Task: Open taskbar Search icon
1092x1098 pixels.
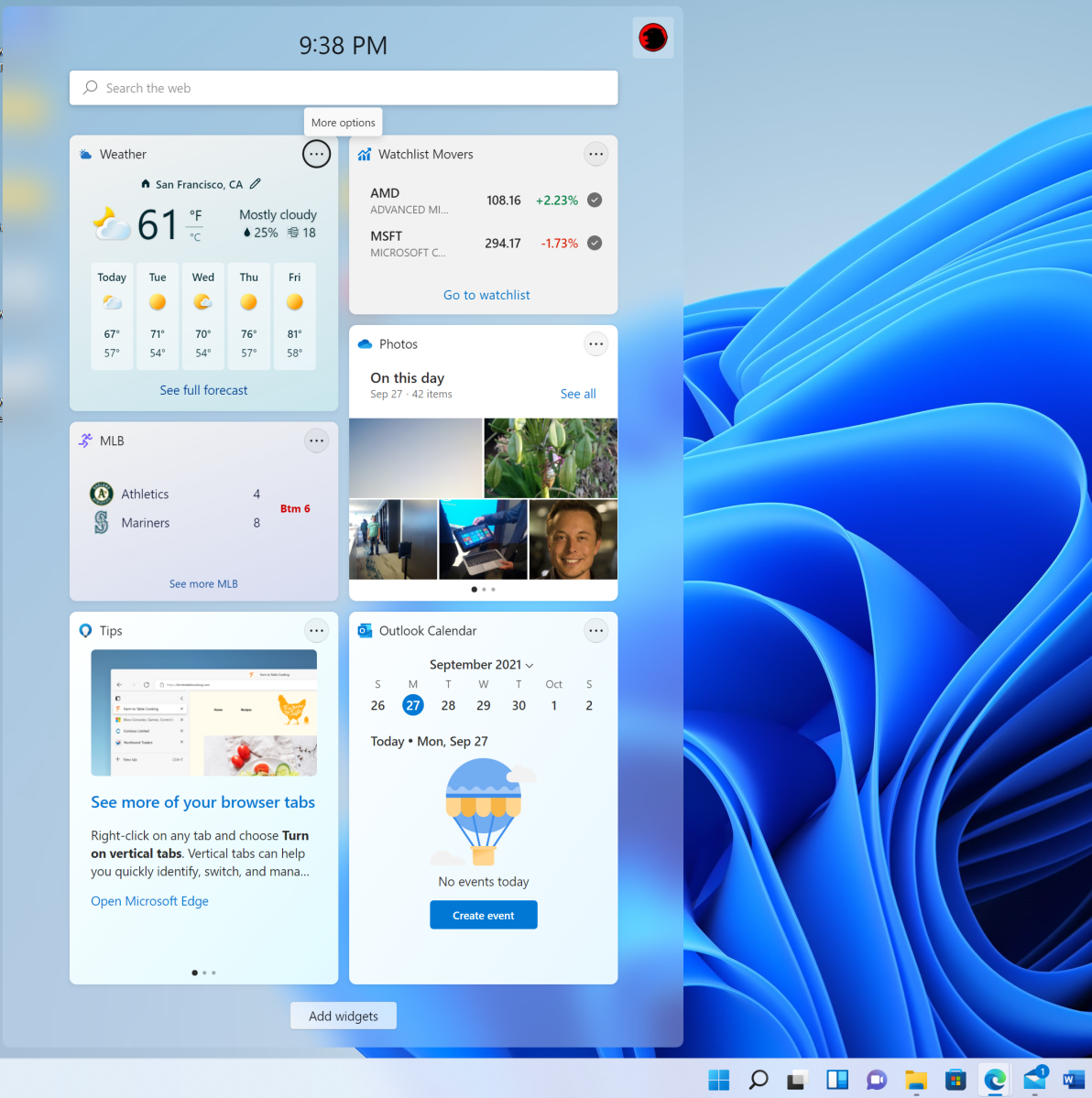Action: 758,1080
